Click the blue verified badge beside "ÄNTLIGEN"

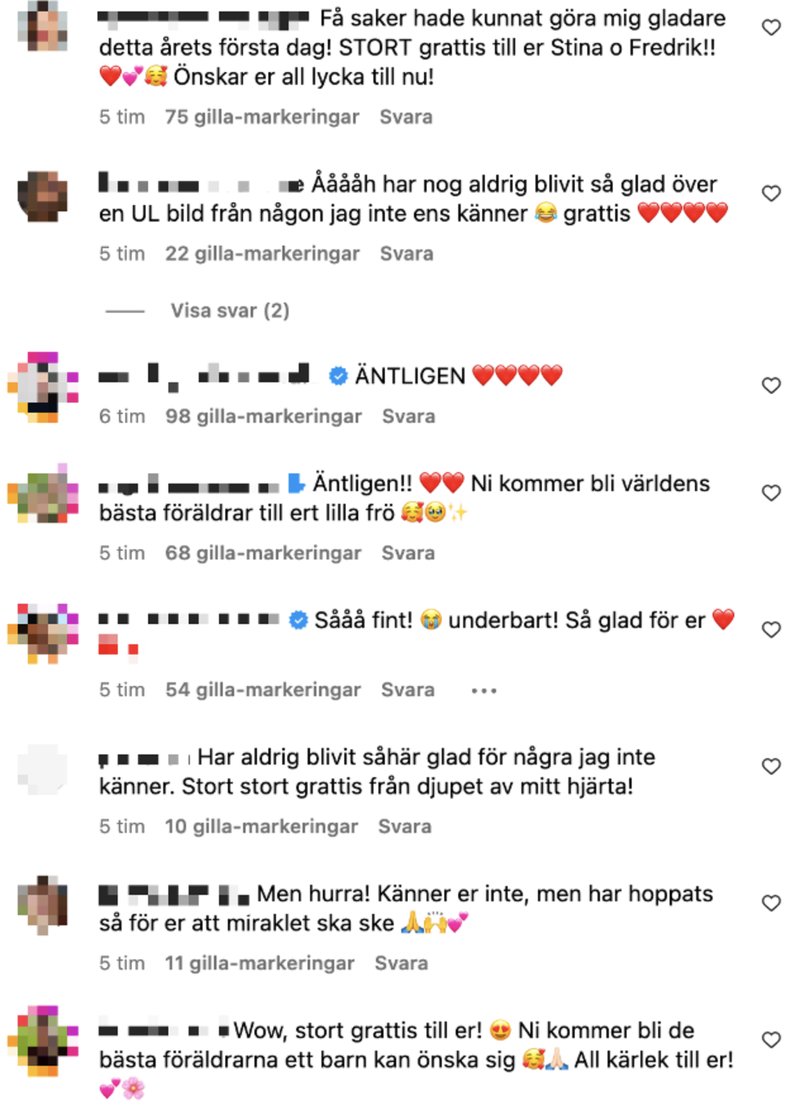point(338,376)
